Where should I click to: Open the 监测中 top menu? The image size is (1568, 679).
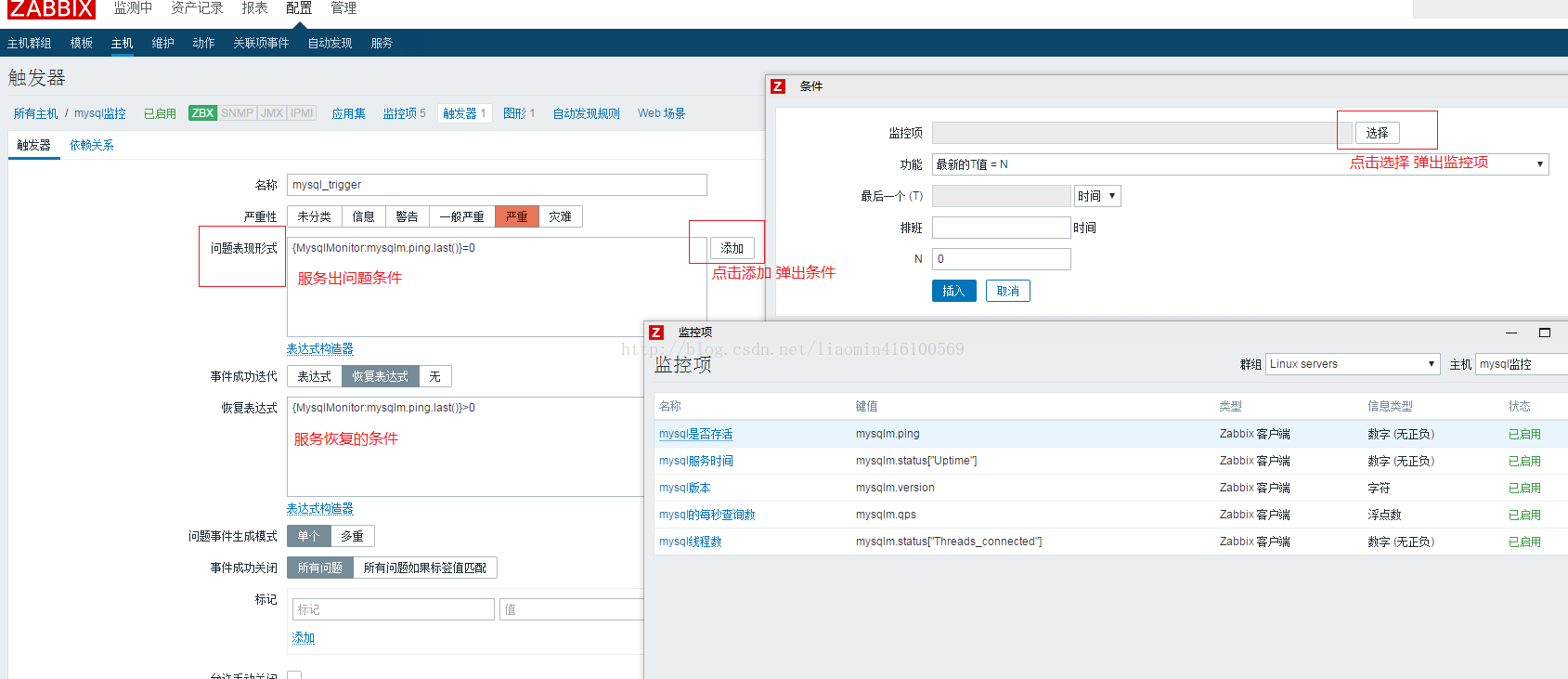(133, 8)
